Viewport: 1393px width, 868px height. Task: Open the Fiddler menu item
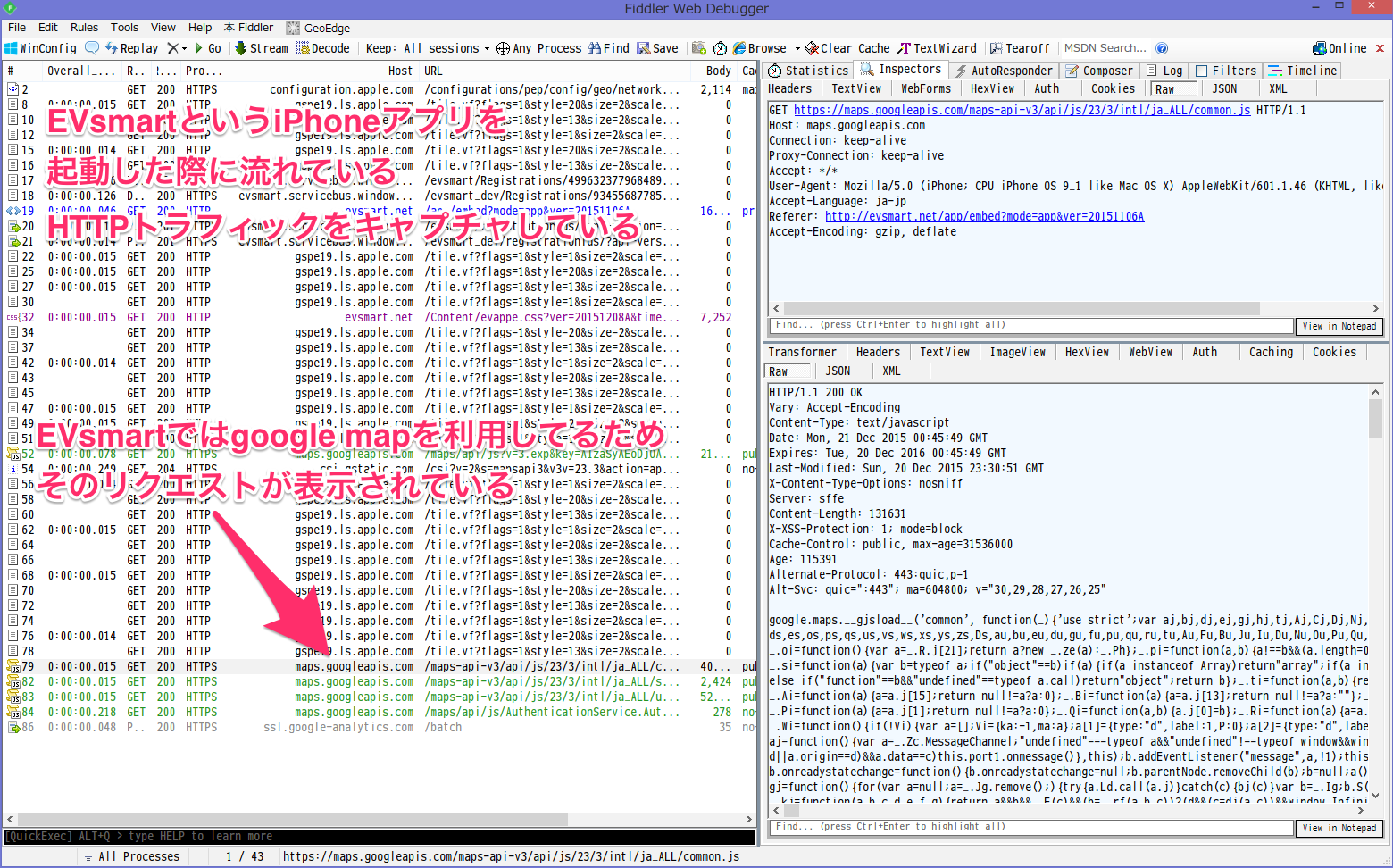pyautogui.click(x=248, y=28)
